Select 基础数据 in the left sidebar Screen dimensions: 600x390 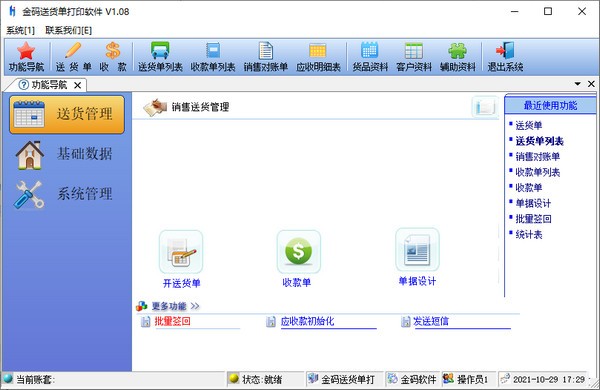click(67, 154)
